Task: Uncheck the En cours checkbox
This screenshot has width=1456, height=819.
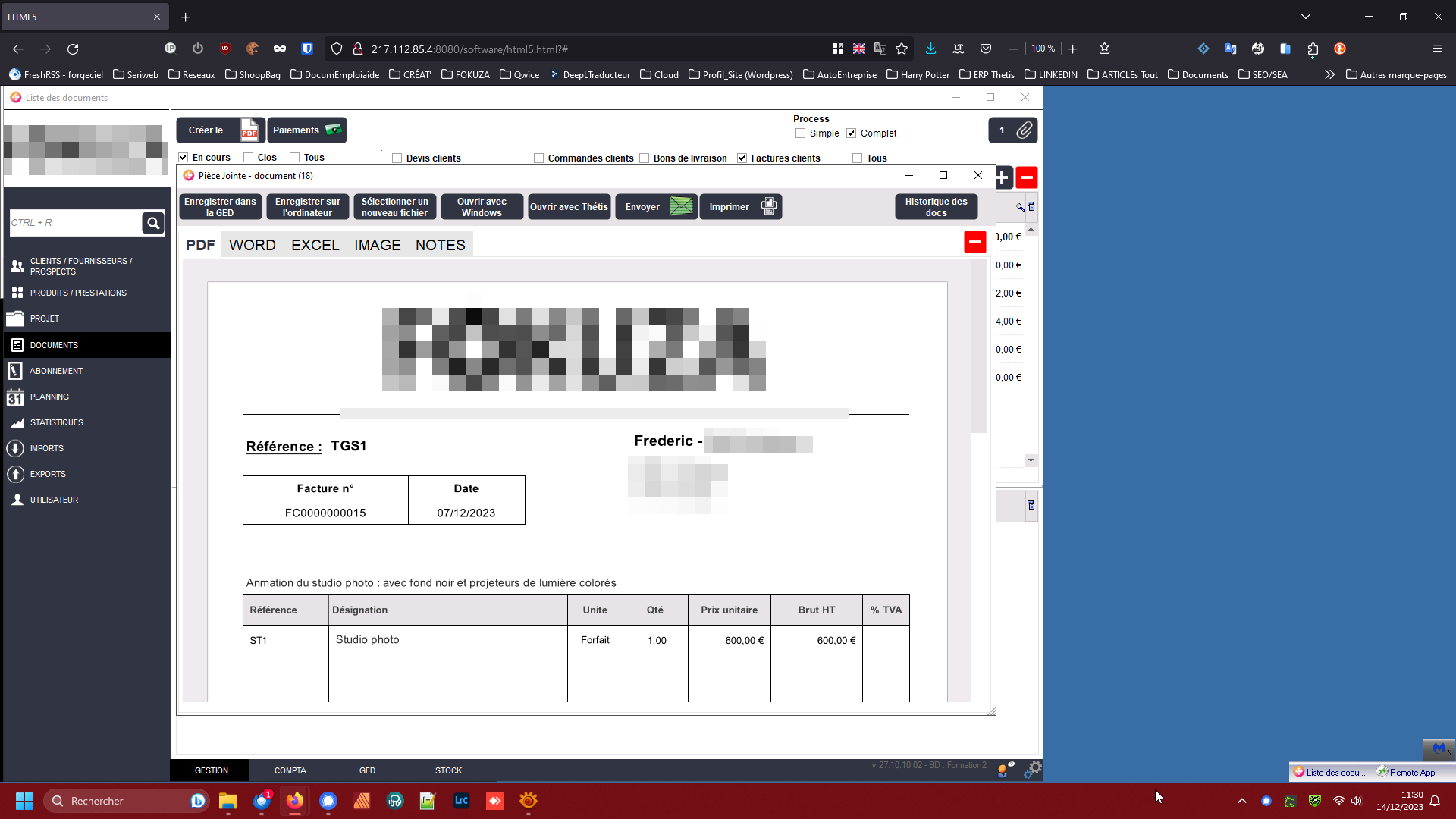Action: point(183,158)
